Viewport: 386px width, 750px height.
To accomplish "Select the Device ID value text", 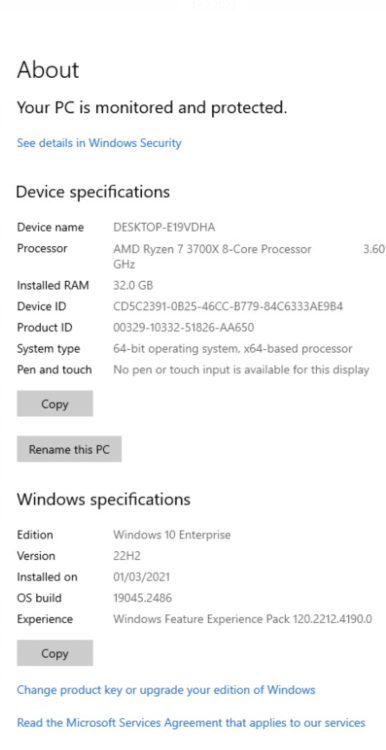I will click(x=228, y=307).
